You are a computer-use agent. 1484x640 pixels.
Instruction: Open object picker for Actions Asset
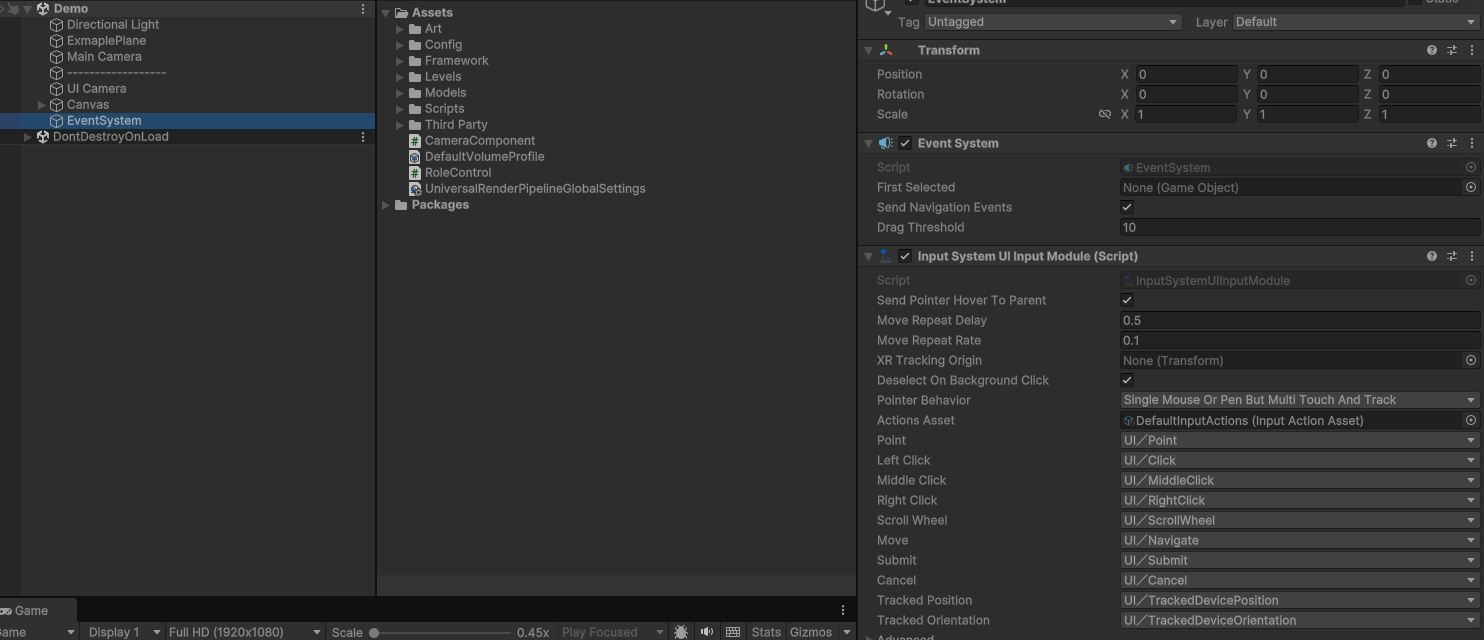[x=1471, y=420]
